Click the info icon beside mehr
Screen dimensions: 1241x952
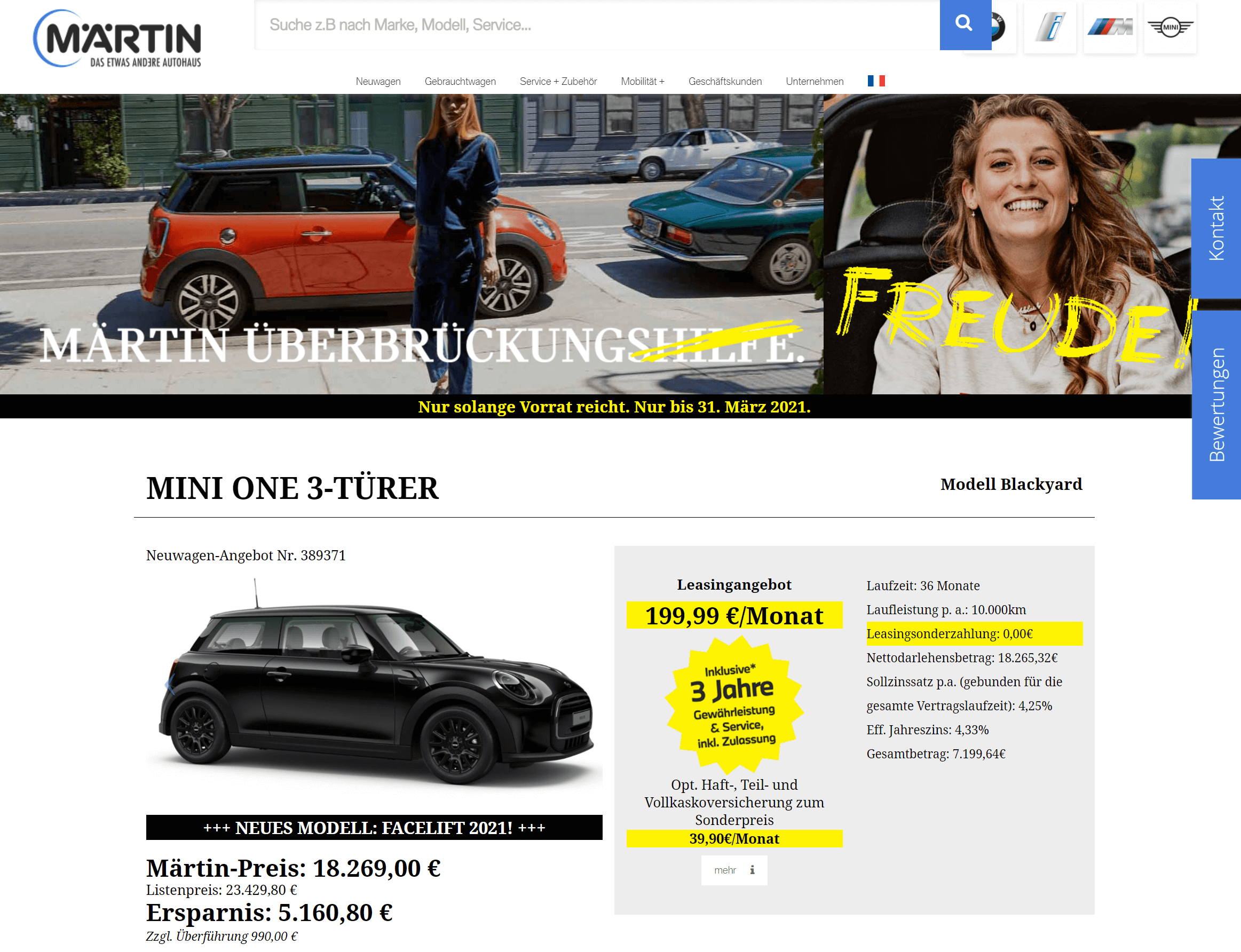(x=752, y=870)
